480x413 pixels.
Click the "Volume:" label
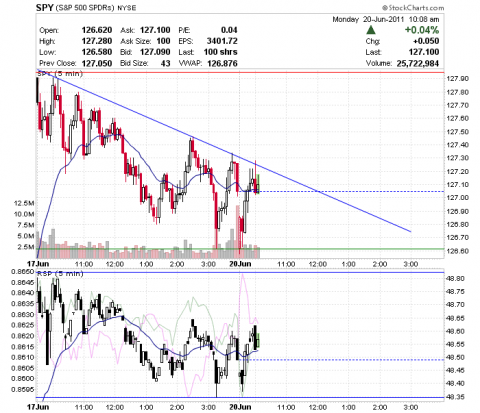point(379,63)
